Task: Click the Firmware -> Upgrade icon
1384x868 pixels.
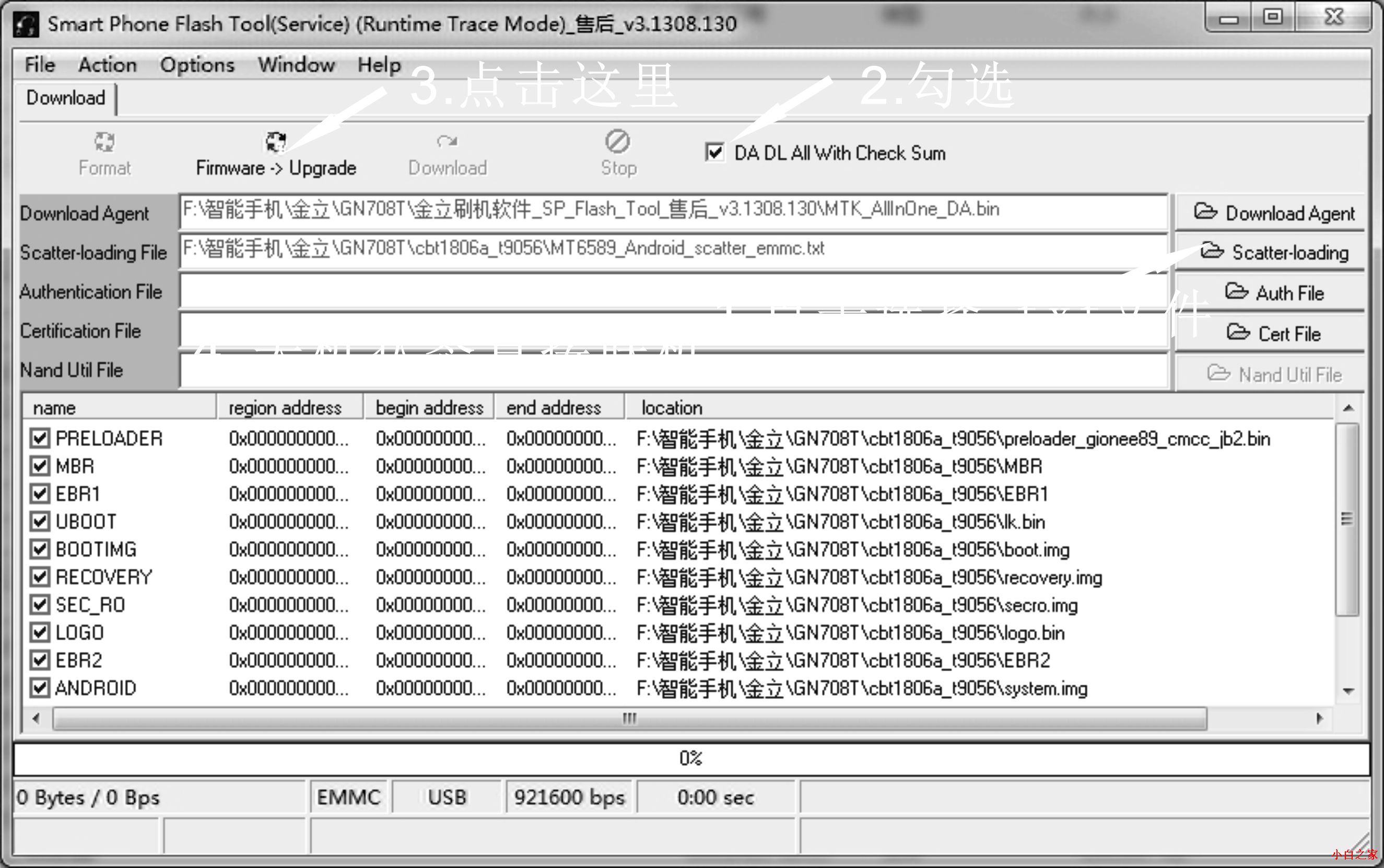Action: pos(276,142)
